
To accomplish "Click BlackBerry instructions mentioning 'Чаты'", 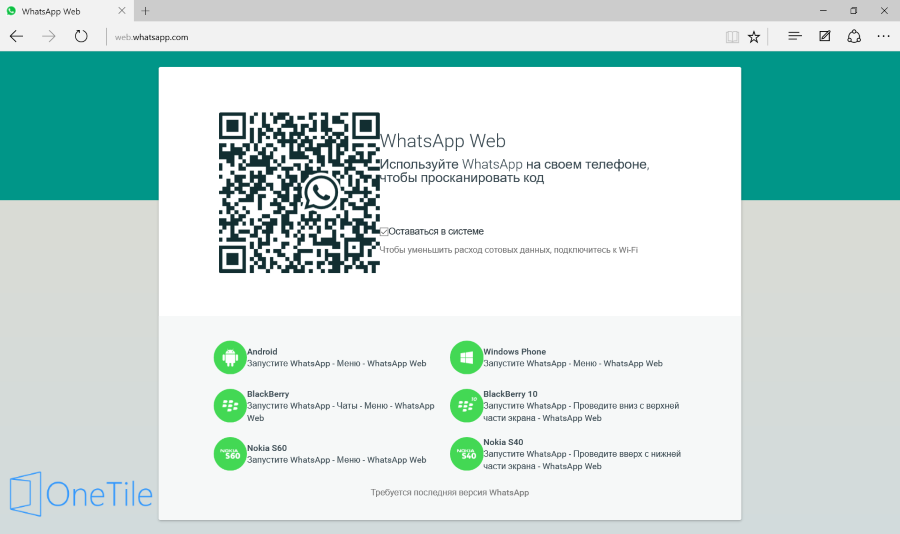I will (341, 412).
